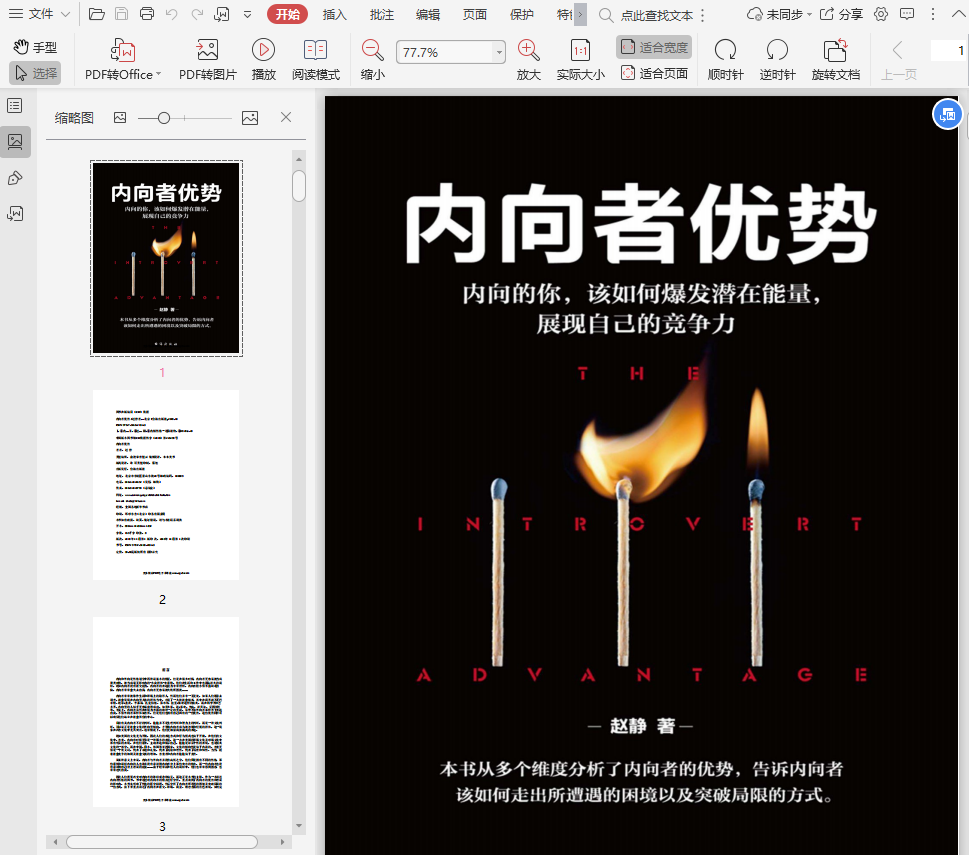This screenshot has width=969, height=855.
Task: Switch to the 插入 tab
Action: coord(334,14)
